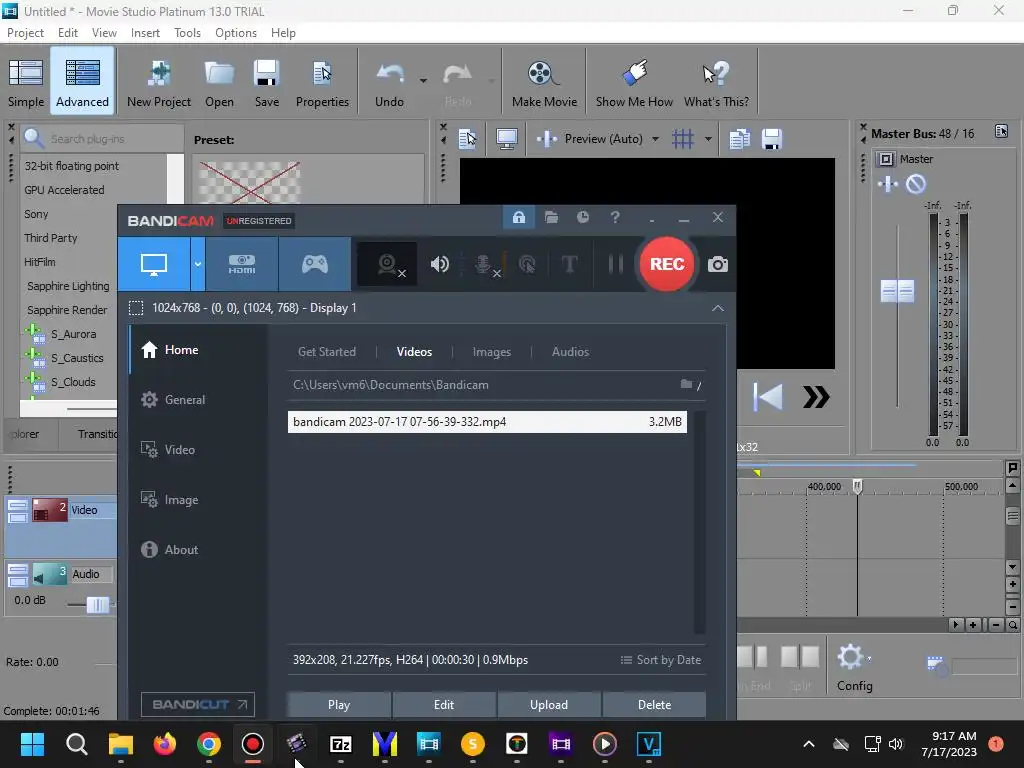
Task: Open Movie Studio Tools menu
Action: point(187,33)
